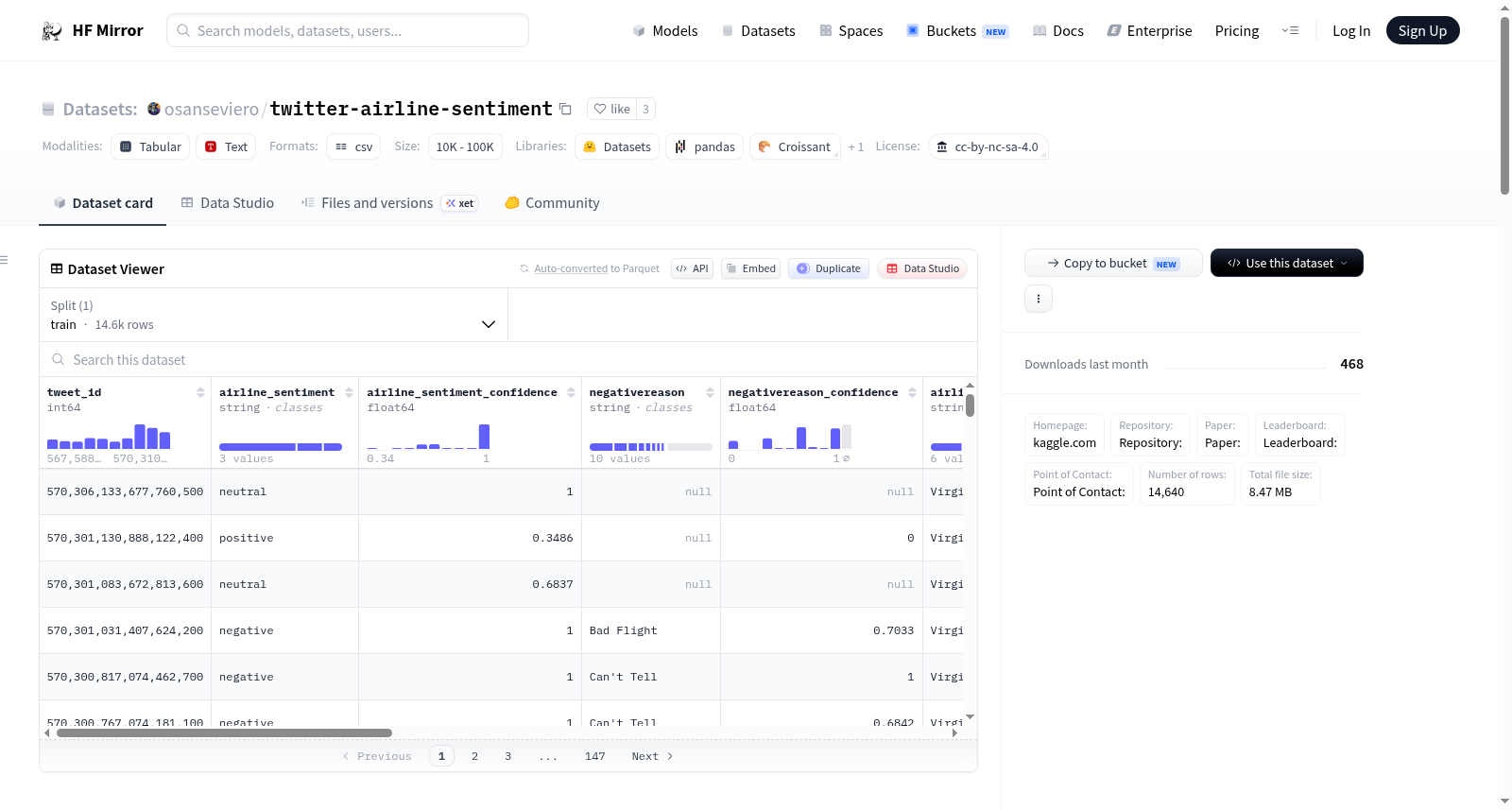The image size is (1512, 810).
Task: Focus the Search this dataset field
Action: (x=508, y=360)
